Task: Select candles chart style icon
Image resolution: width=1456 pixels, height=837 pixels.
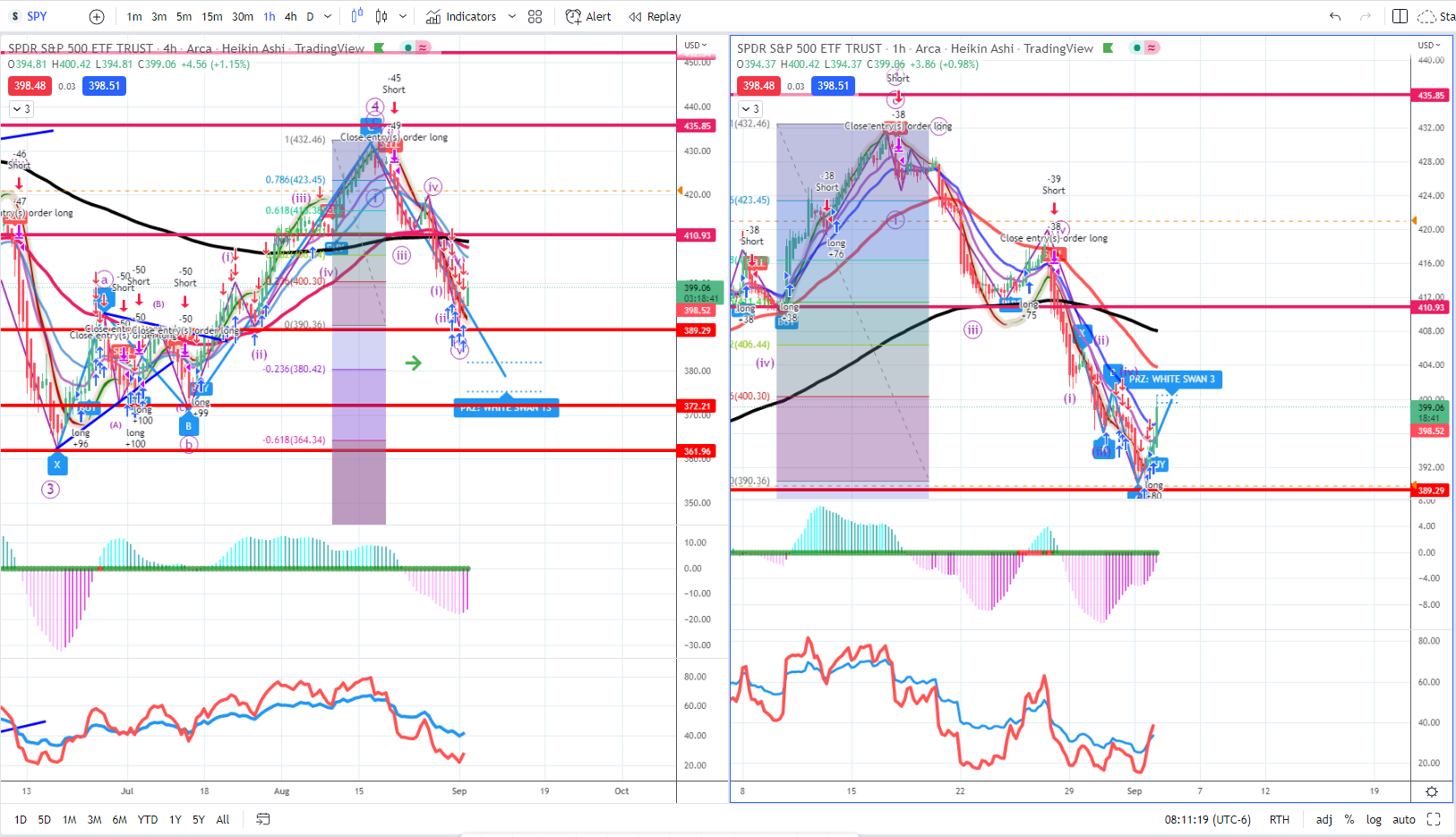Action: tap(382, 16)
